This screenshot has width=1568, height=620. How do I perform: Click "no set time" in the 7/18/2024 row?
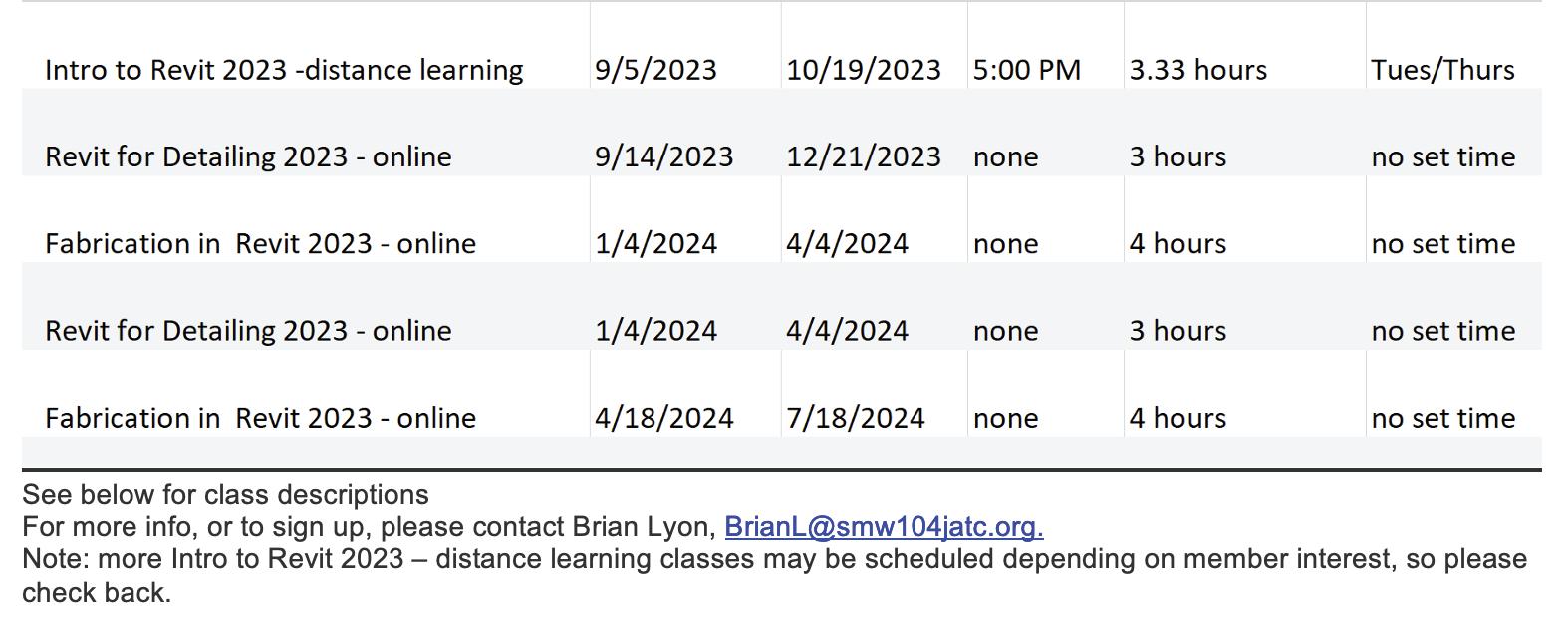[1442, 418]
